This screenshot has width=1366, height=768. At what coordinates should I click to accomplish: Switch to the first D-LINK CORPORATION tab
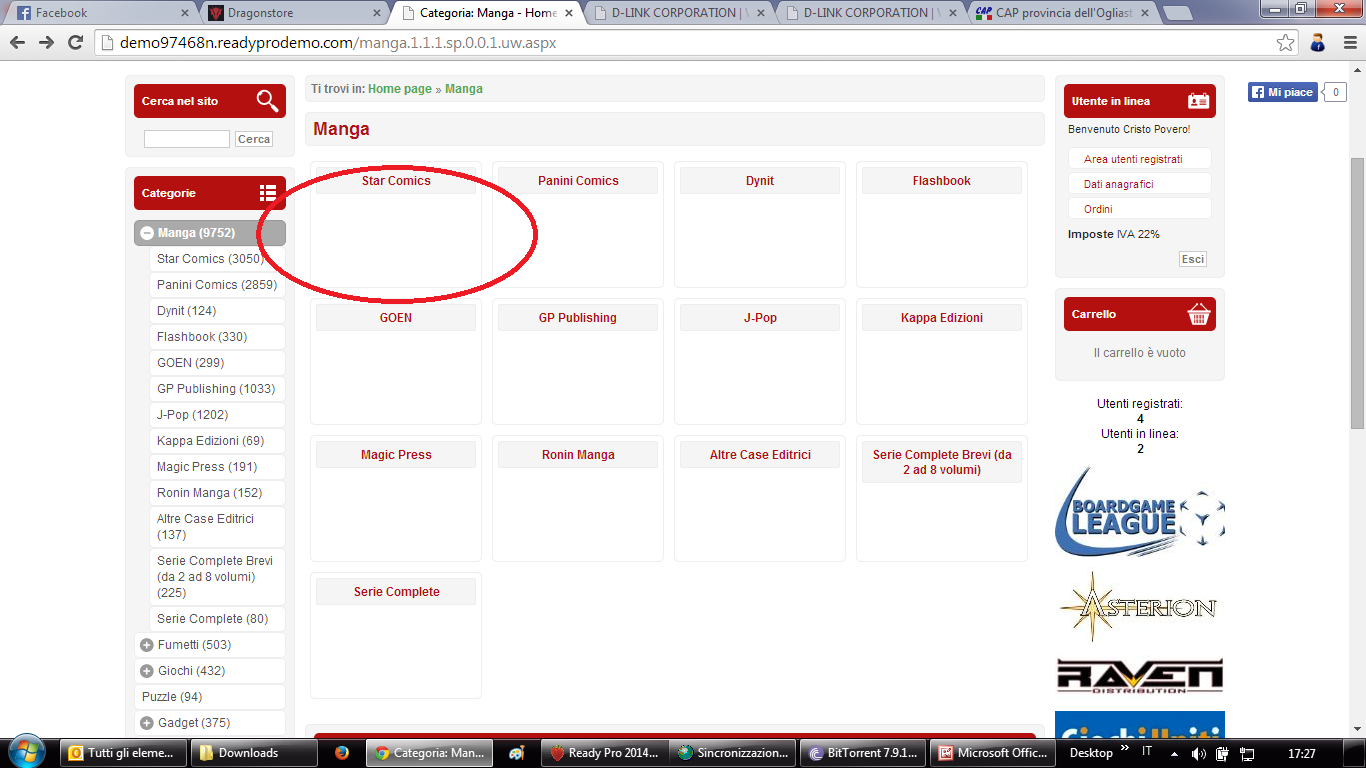pos(675,13)
